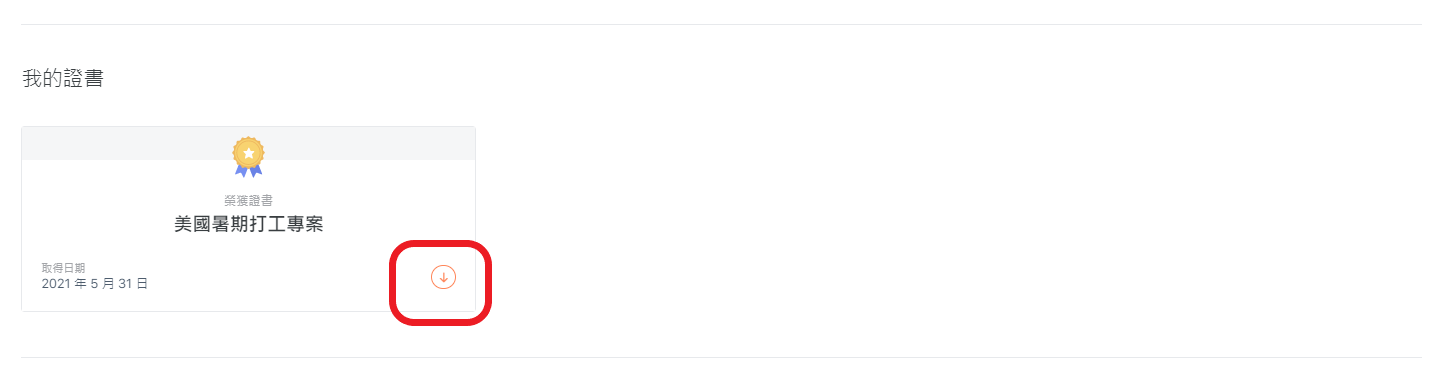
Task: Click the year 2021 in the obtained date
Action: coord(56,284)
